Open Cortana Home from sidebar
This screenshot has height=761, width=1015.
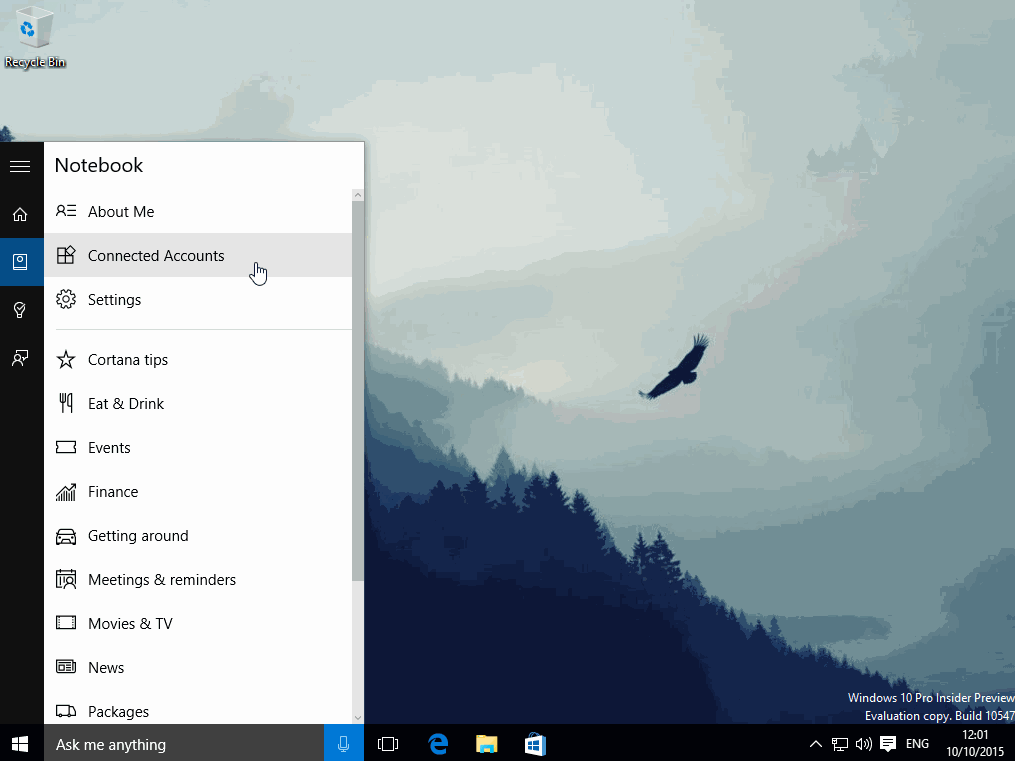[x=20, y=214]
